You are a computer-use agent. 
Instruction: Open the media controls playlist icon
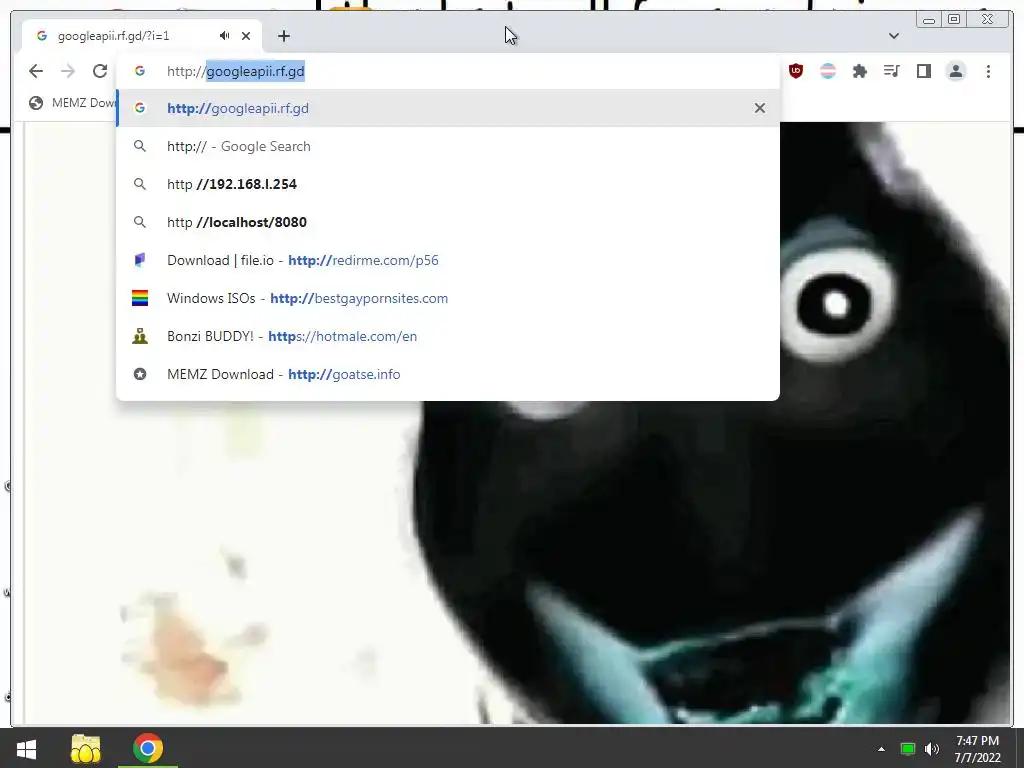(x=891, y=71)
